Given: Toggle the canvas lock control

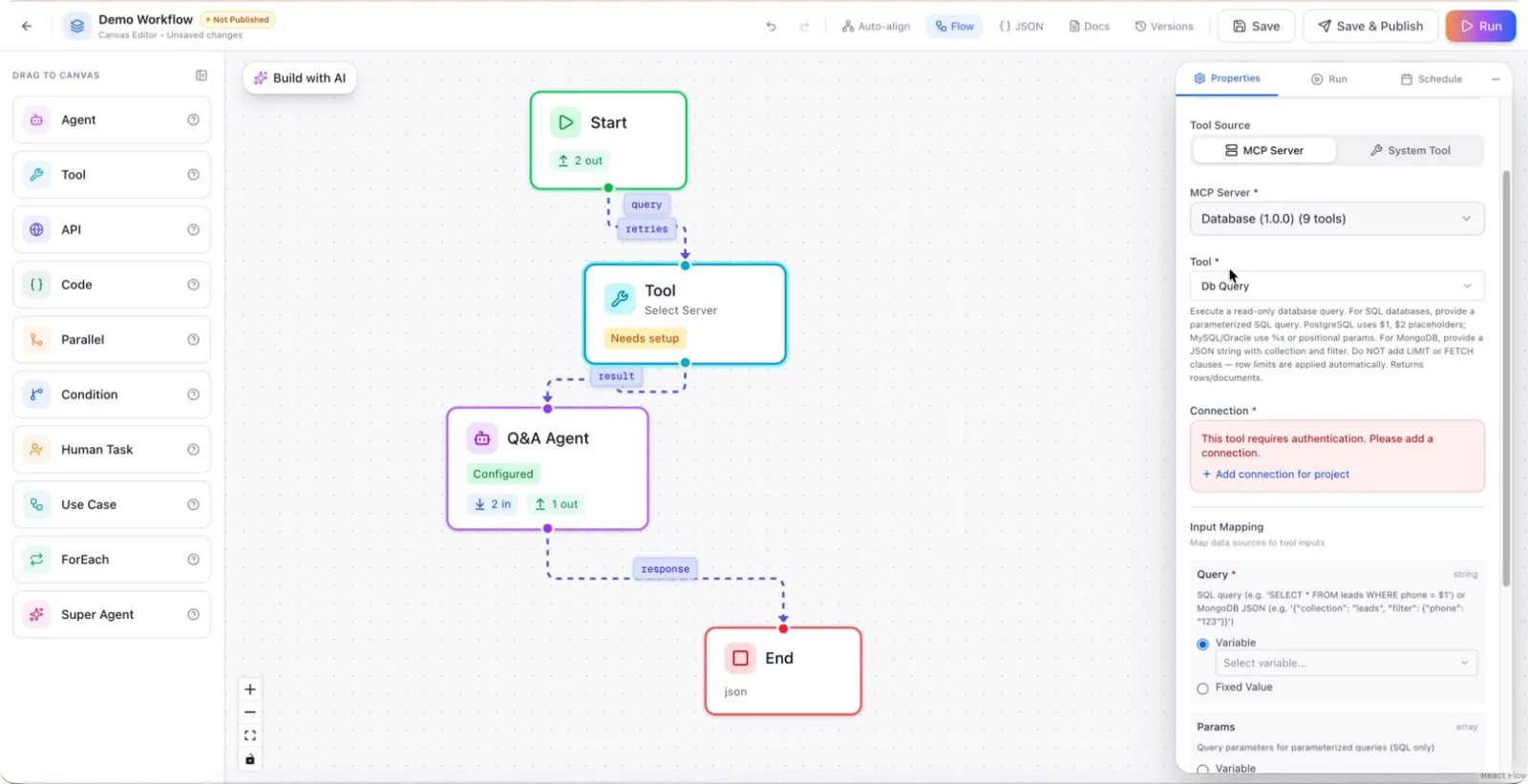Looking at the screenshot, I should pyautogui.click(x=250, y=759).
